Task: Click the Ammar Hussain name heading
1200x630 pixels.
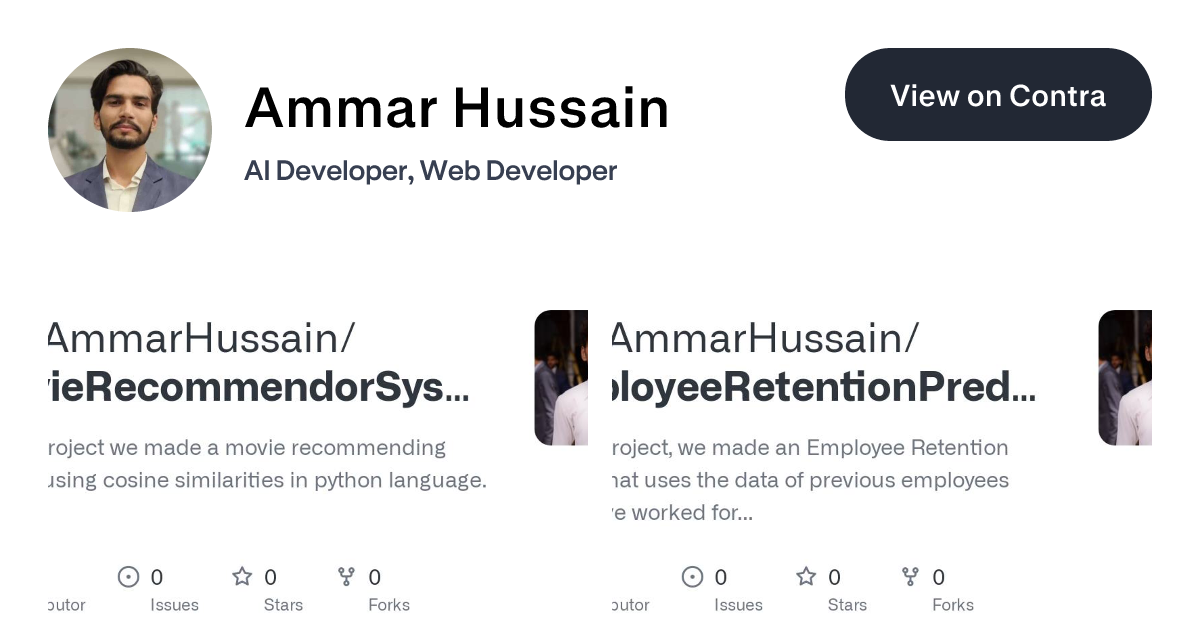Action: pyautogui.click(x=457, y=107)
